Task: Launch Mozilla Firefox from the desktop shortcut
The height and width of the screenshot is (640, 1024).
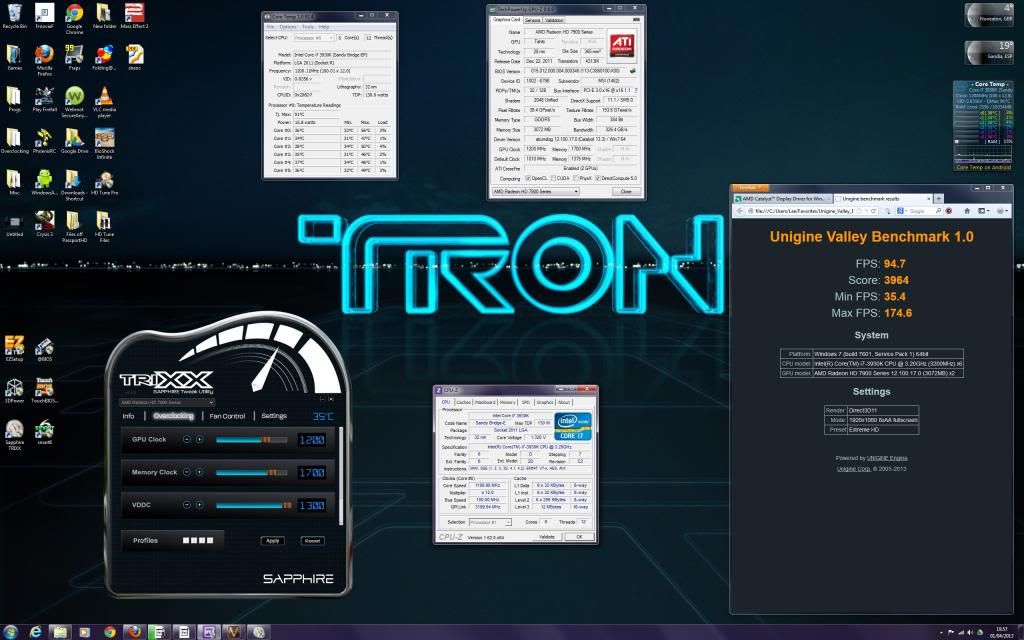Action: point(44,60)
